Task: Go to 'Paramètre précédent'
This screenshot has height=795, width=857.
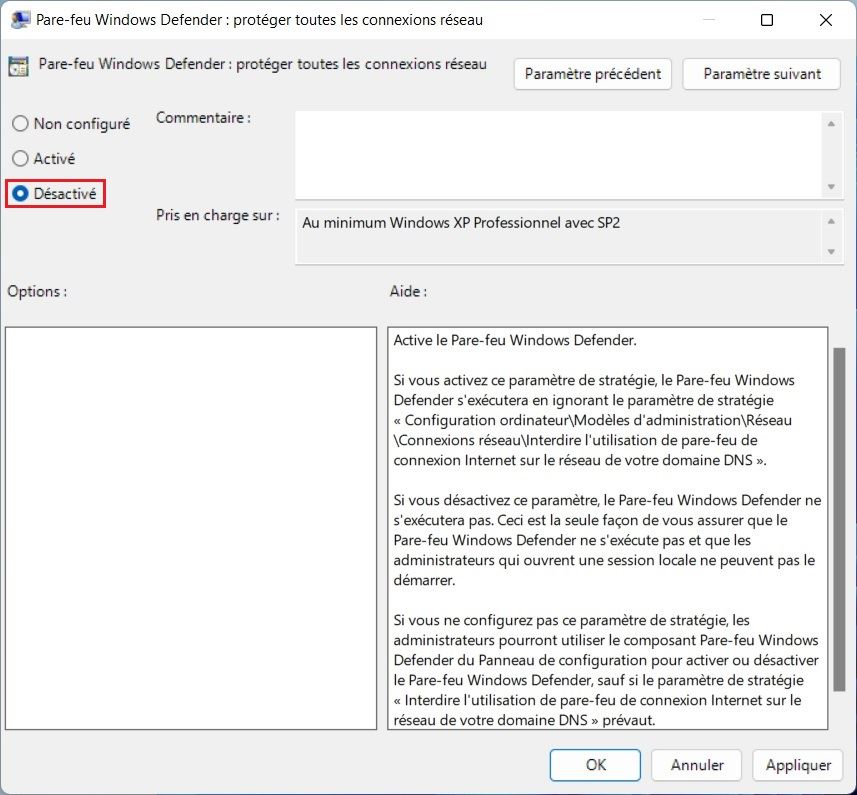Action: click(x=592, y=74)
